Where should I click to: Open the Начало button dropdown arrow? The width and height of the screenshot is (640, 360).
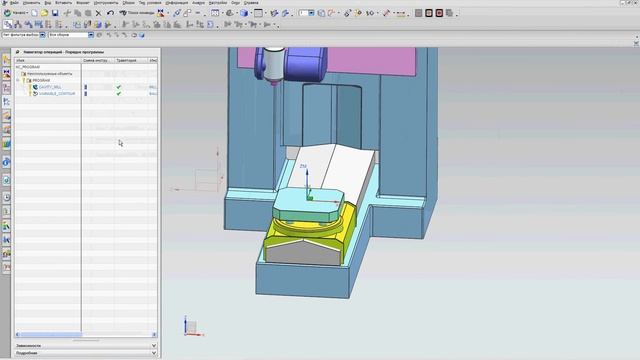(x=27, y=13)
